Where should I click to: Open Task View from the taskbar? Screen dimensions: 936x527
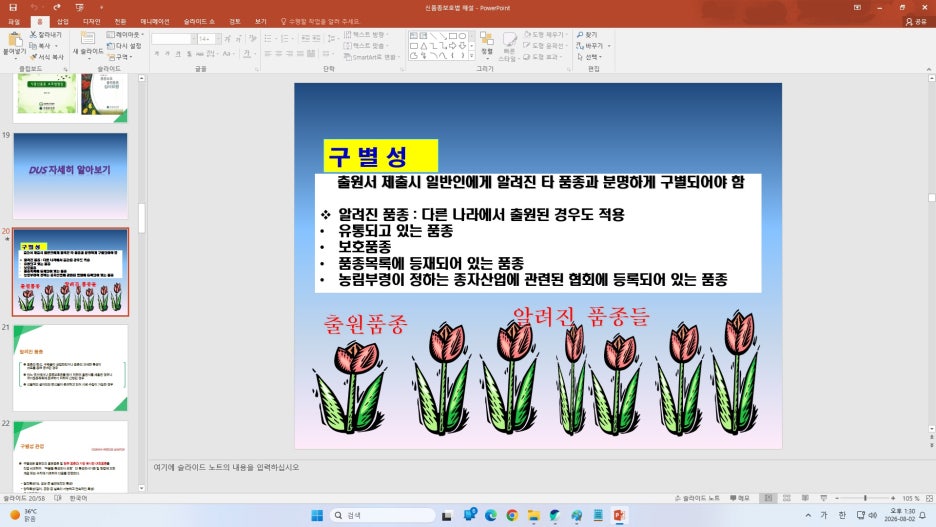pos(447,515)
